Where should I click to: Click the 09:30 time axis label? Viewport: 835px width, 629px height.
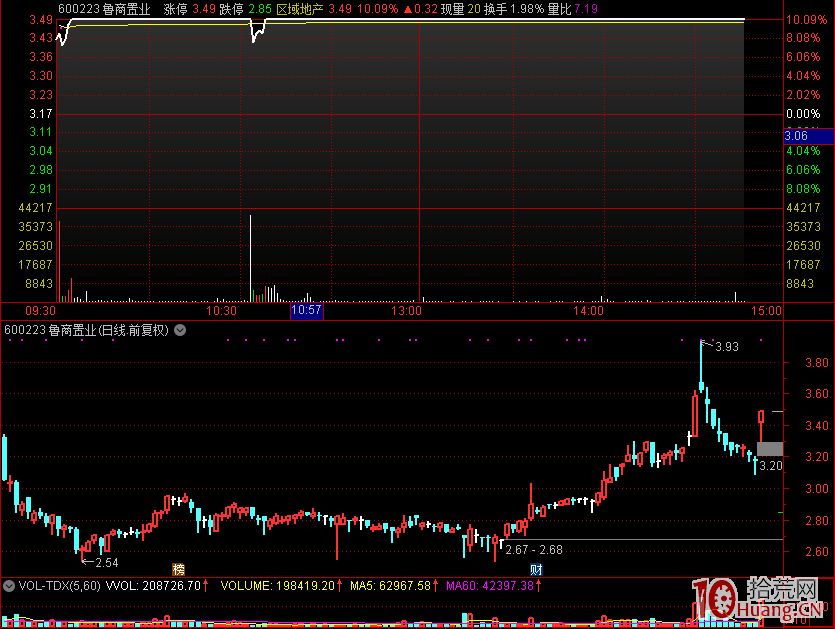(x=40, y=311)
